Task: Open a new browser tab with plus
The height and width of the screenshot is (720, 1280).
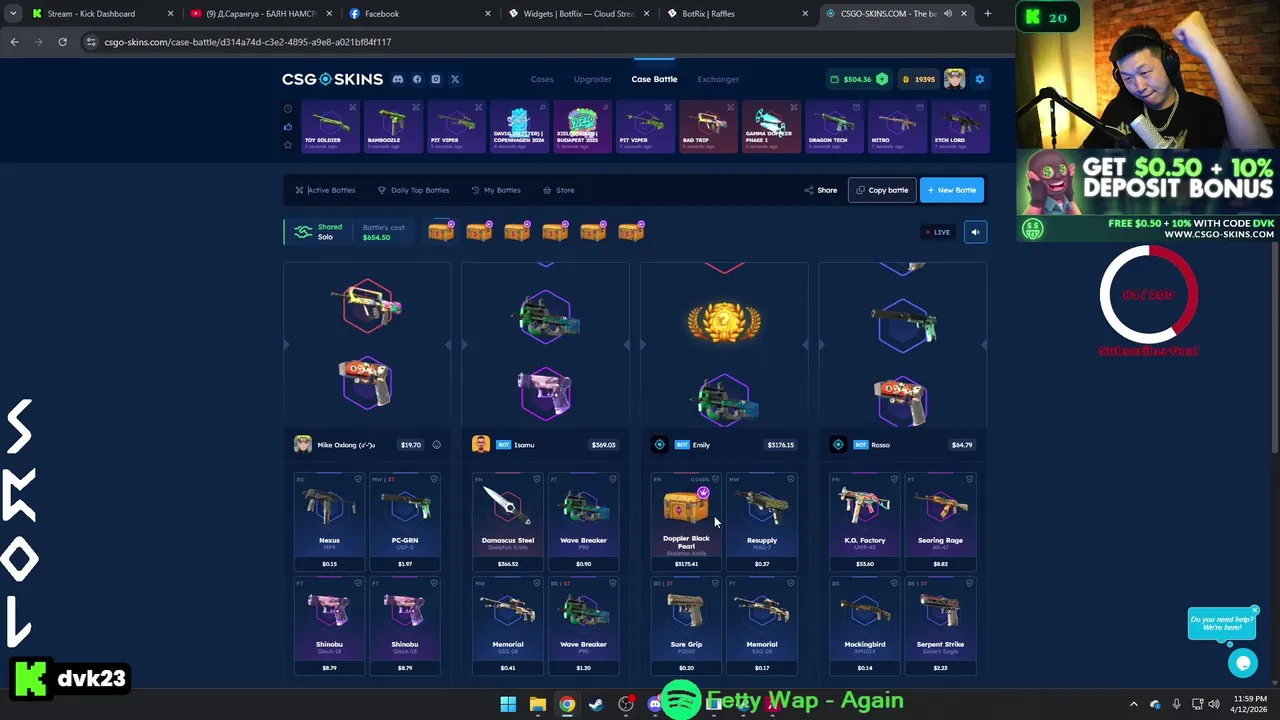Action: (x=987, y=14)
